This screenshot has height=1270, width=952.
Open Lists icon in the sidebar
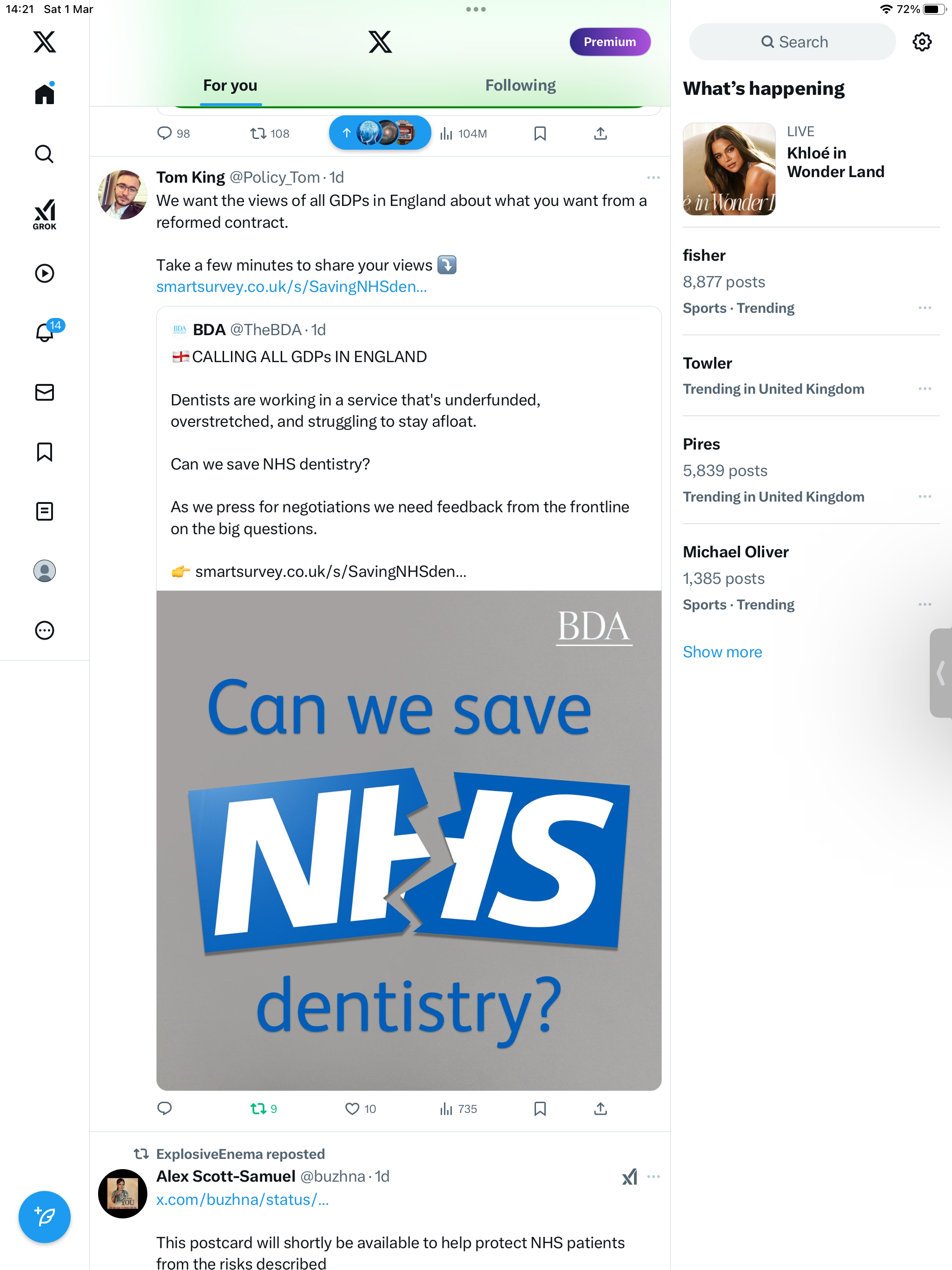click(x=44, y=511)
